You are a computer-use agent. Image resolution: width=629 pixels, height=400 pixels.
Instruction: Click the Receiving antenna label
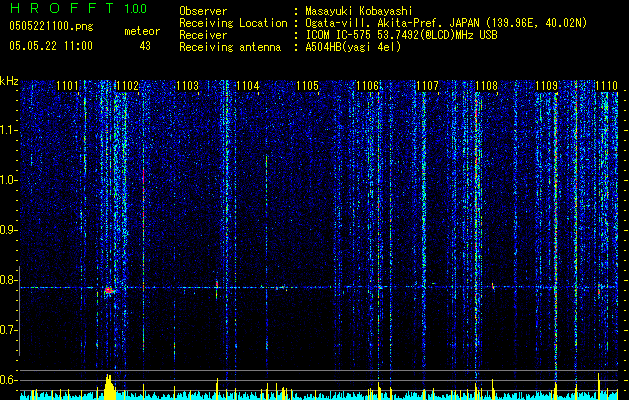(230, 47)
